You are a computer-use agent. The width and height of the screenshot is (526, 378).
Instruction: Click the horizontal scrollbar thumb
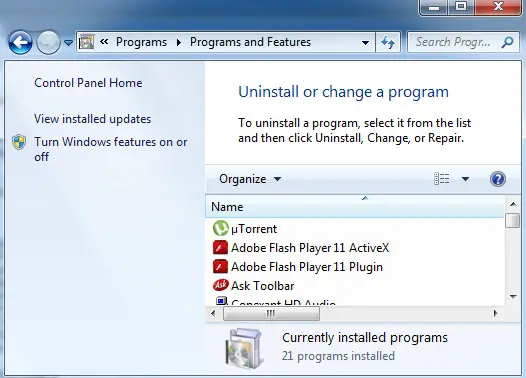271,313
